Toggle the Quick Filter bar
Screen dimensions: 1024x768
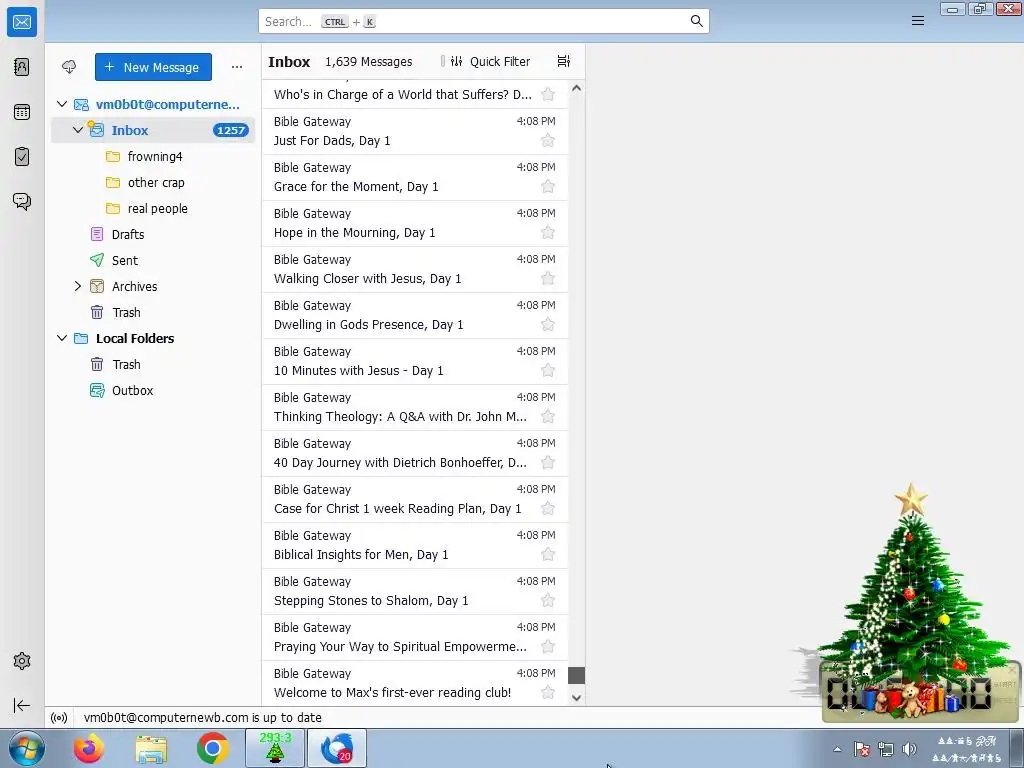(x=490, y=61)
